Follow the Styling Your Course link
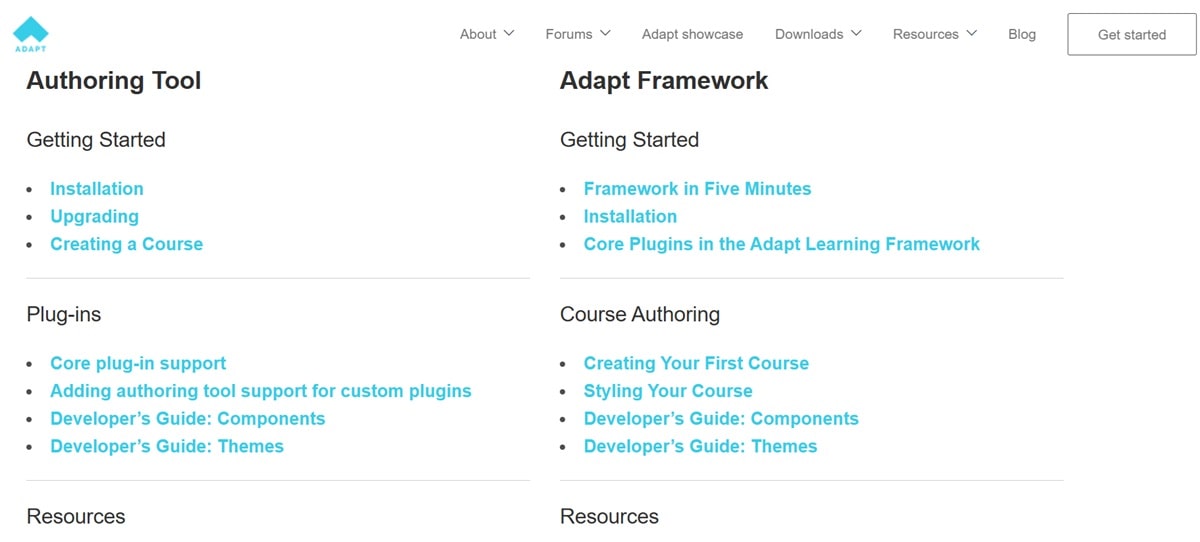 [668, 391]
